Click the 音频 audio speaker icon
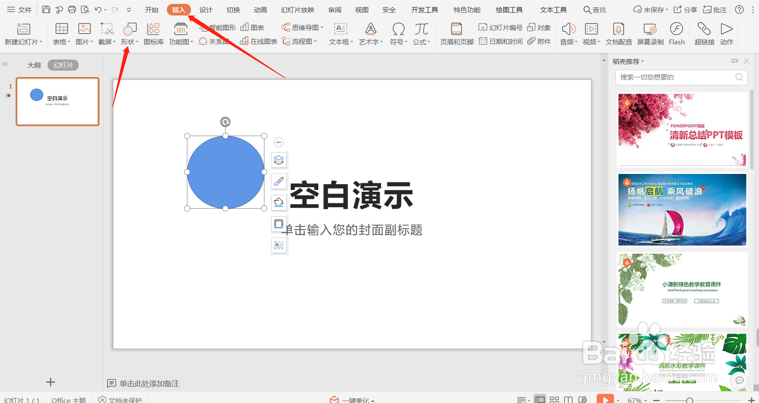 (x=568, y=29)
